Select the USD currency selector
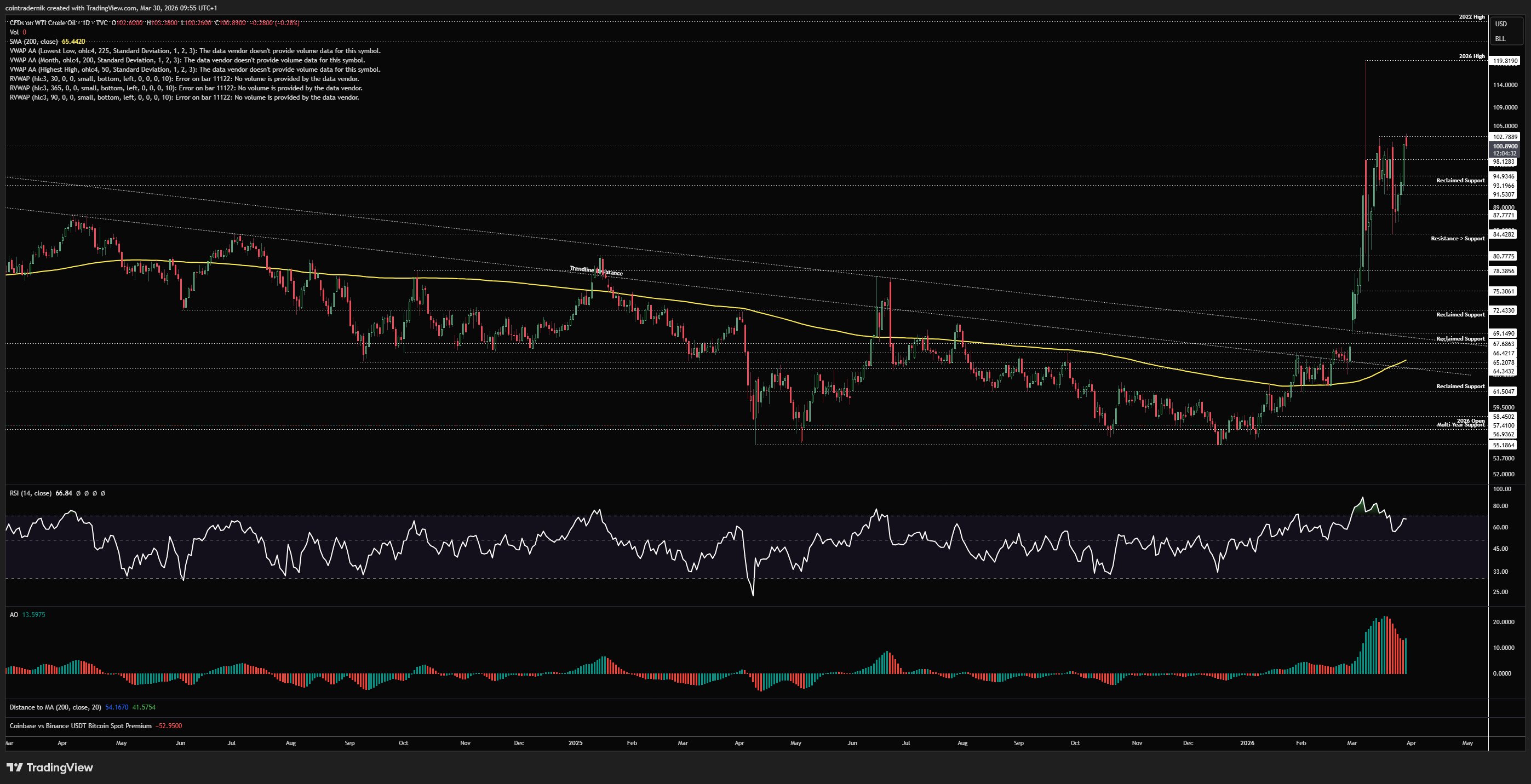The height and width of the screenshot is (784, 1531). [x=1501, y=24]
